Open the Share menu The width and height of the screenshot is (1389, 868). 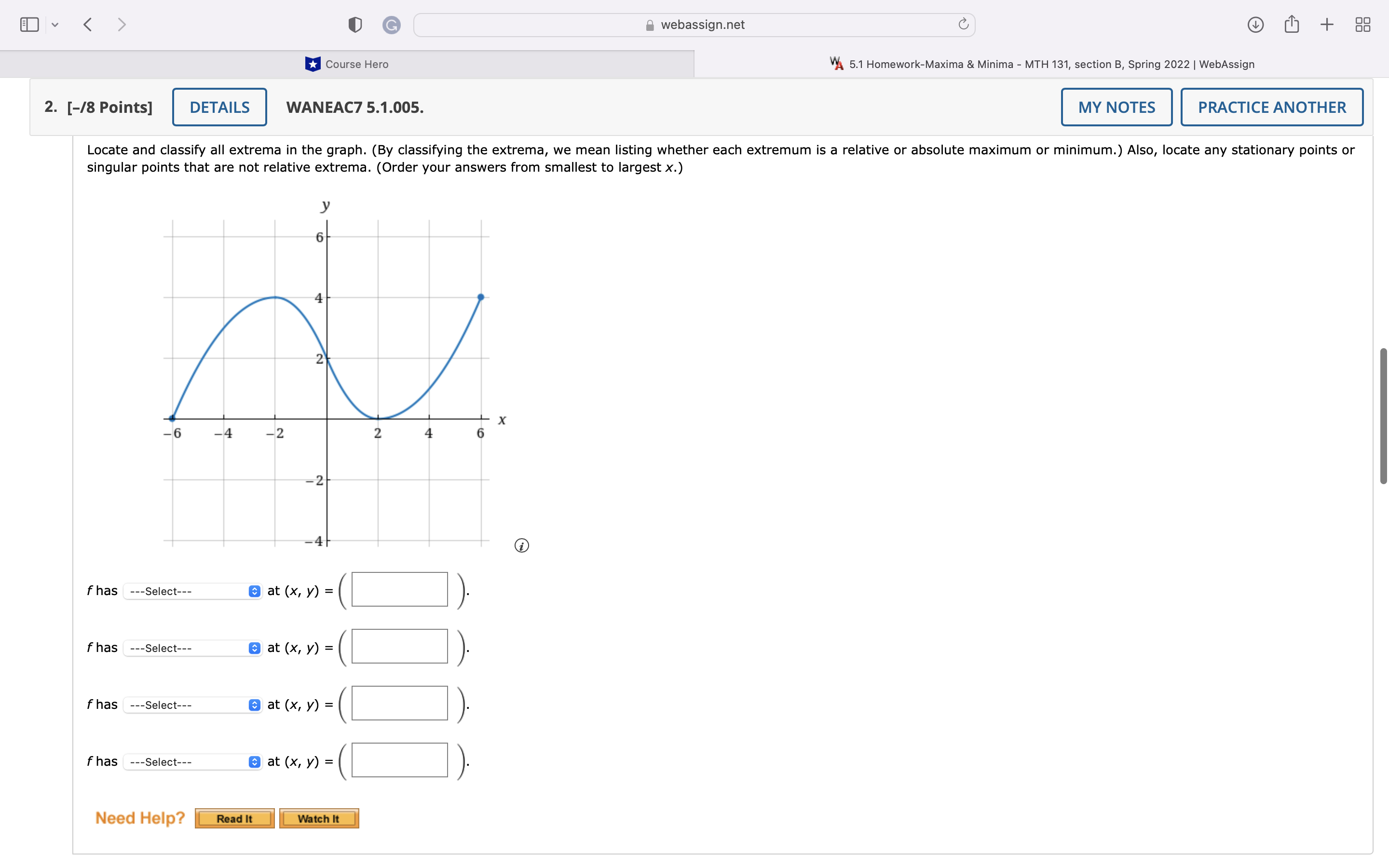tap(1292, 24)
